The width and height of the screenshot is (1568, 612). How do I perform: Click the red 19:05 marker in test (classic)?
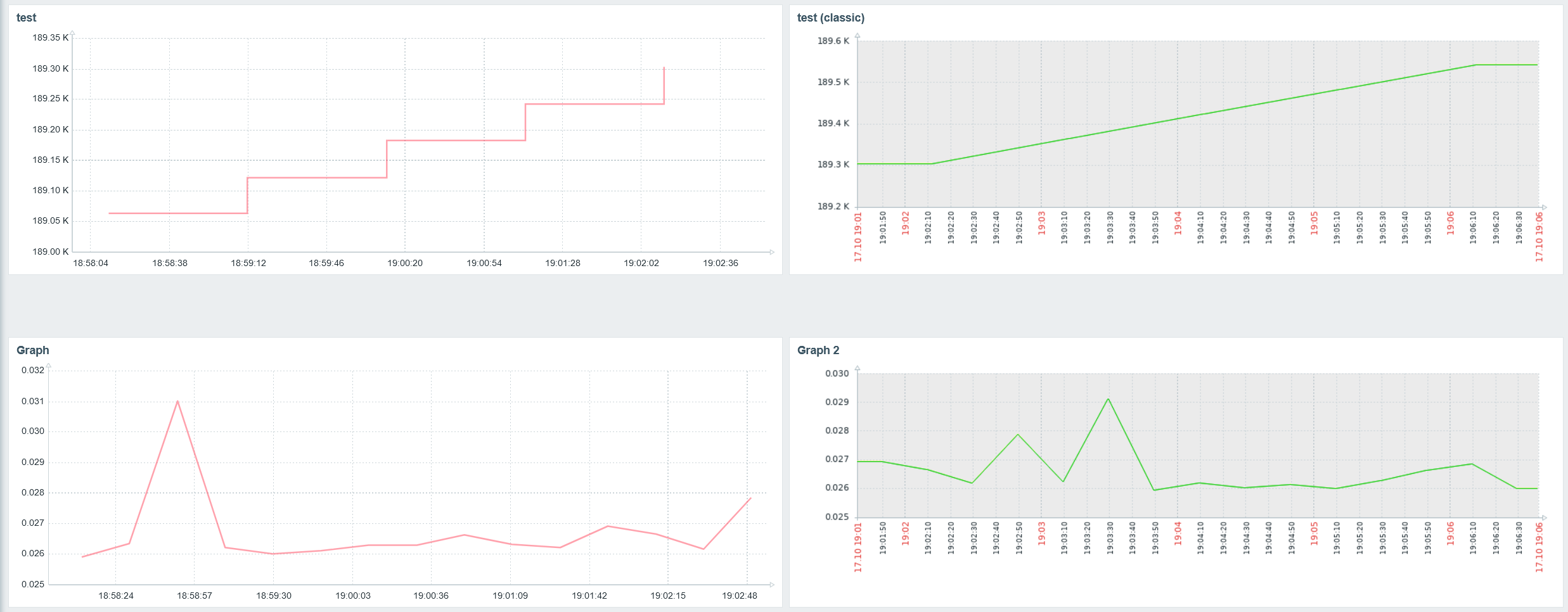(1314, 223)
